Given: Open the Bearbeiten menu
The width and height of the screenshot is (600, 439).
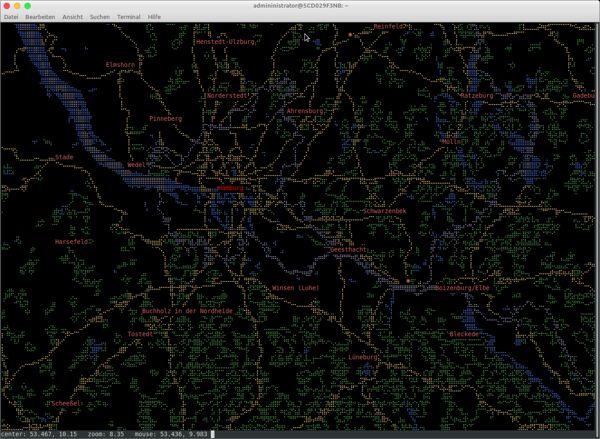Looking at the screenshot, I should (x=40, y=17).
